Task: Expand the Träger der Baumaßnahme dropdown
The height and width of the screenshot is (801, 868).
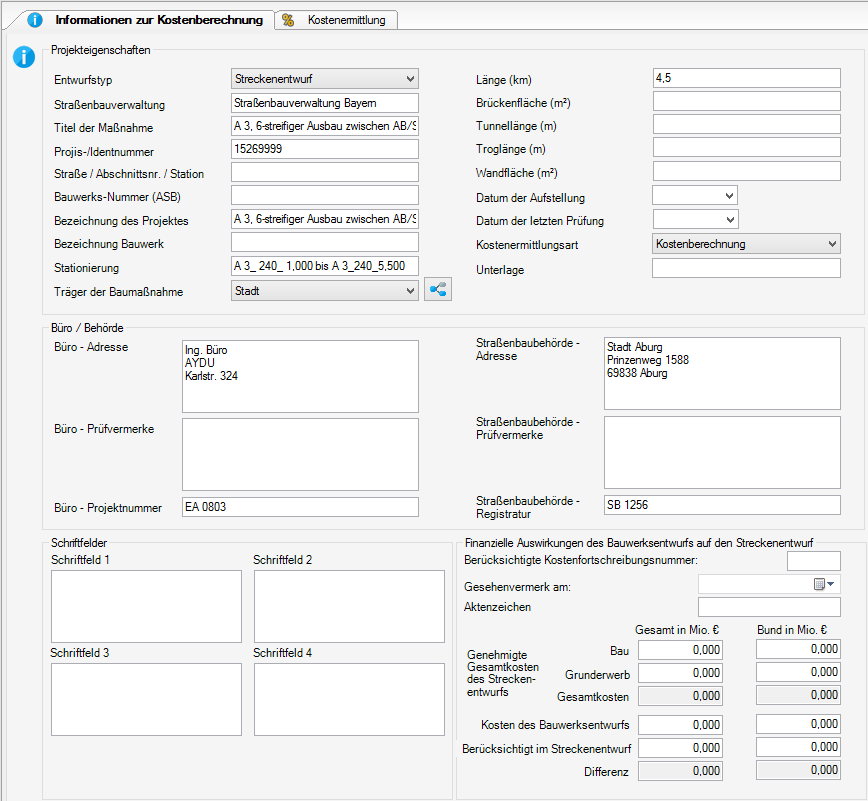Action: 324,291
